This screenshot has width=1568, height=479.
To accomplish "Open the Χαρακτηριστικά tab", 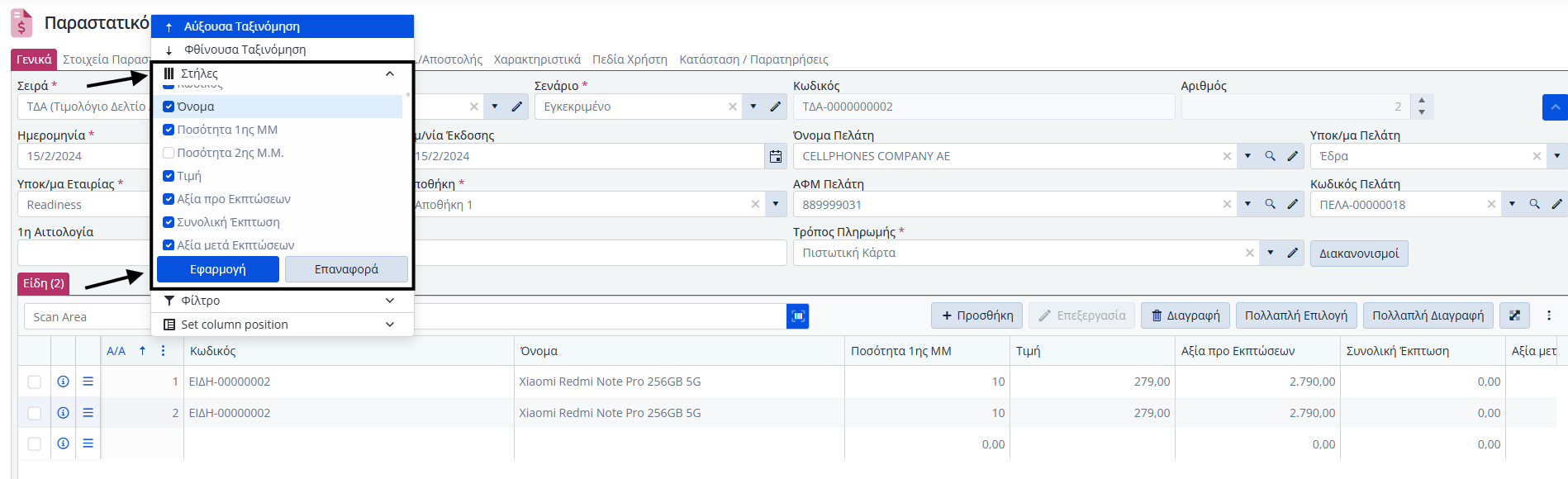I will [x=537, y=59].
